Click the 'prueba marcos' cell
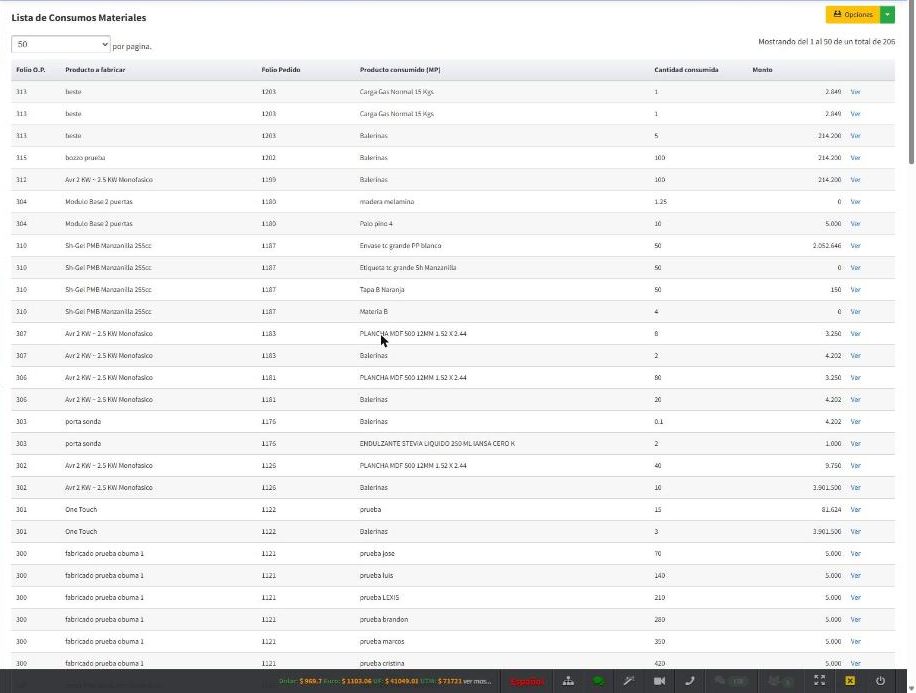The image size is (916, 693). [x=382, y=642]
